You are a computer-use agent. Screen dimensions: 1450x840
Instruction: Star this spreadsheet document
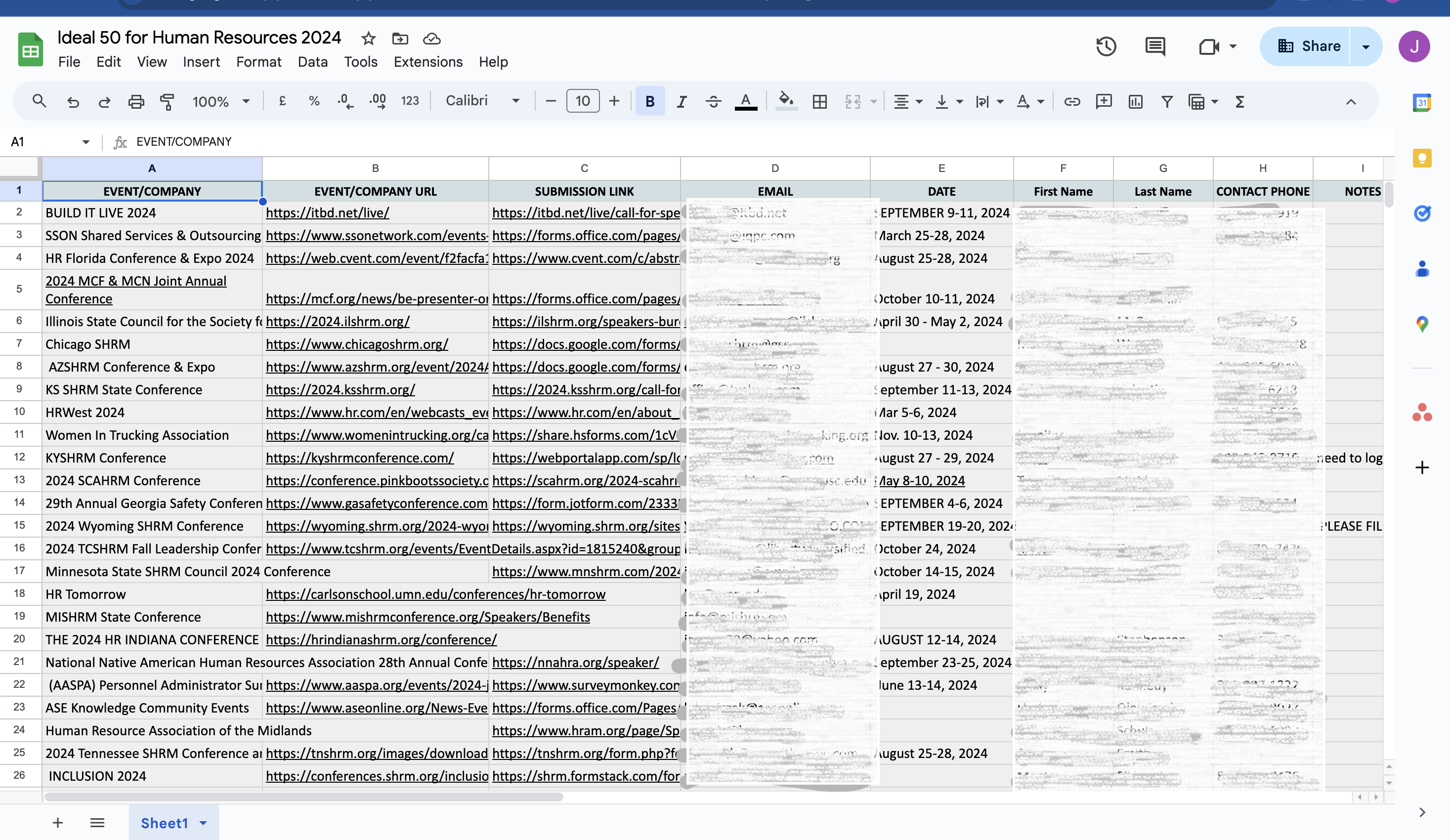368,39
